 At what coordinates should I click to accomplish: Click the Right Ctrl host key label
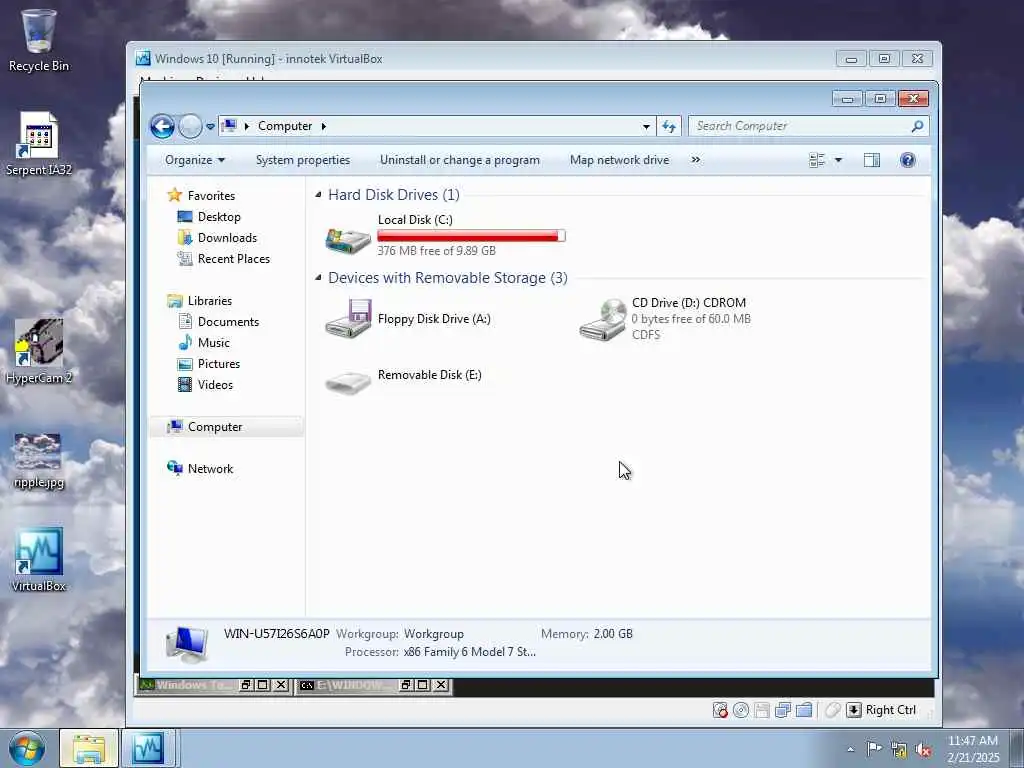(891, 710)
